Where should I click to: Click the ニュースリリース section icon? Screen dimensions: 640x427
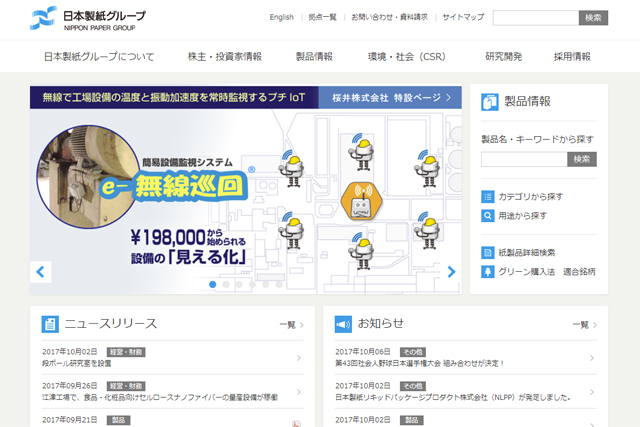50,324
